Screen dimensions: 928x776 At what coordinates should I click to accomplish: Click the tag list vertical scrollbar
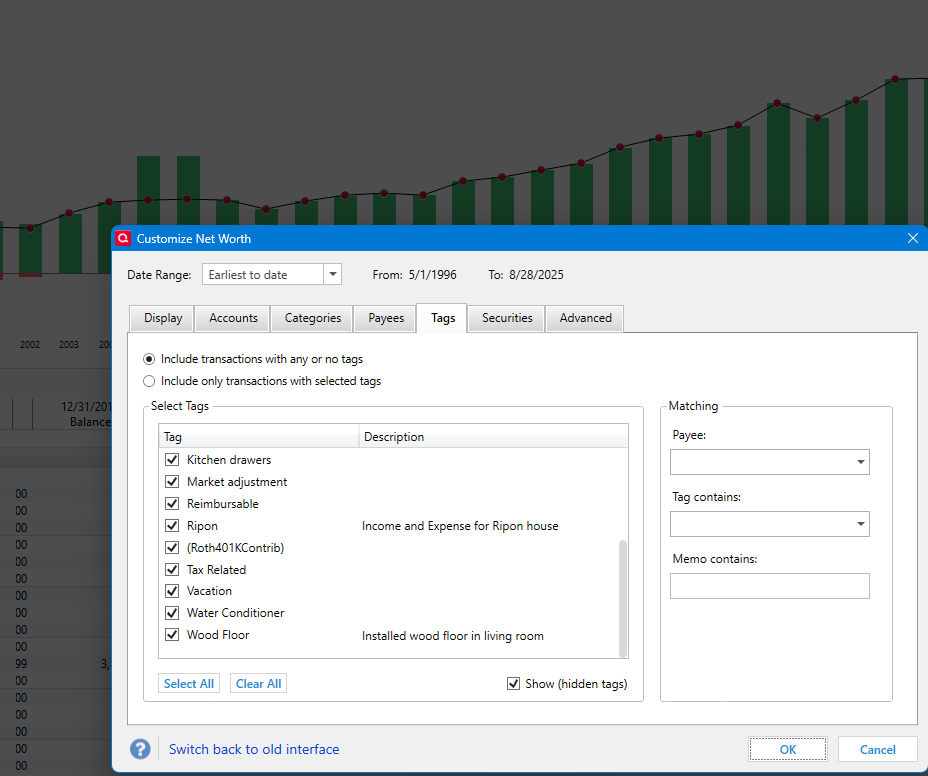[x=623, y=598]
